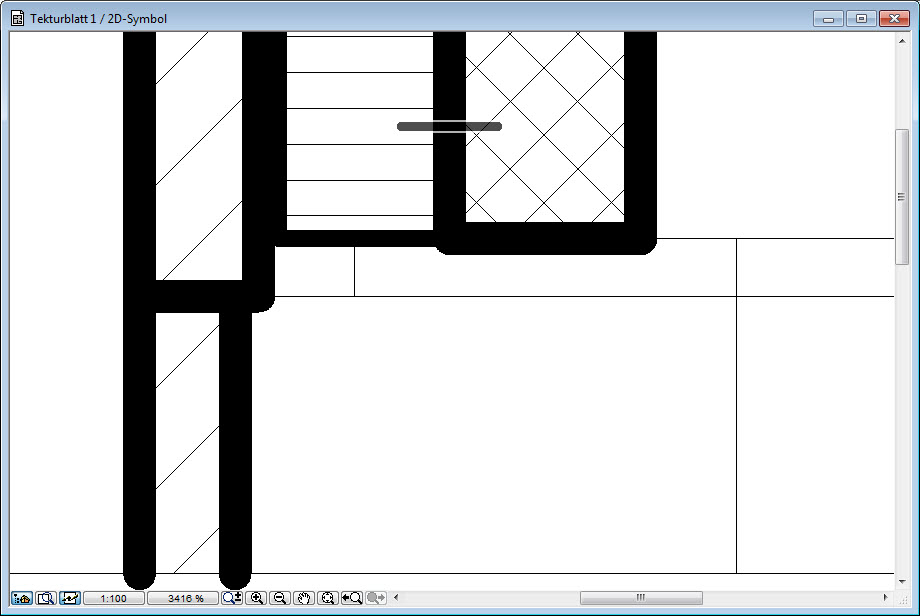This screenshot has width=920, height=616.
Task: Go to previous zoom view
Action: point(351,598)
